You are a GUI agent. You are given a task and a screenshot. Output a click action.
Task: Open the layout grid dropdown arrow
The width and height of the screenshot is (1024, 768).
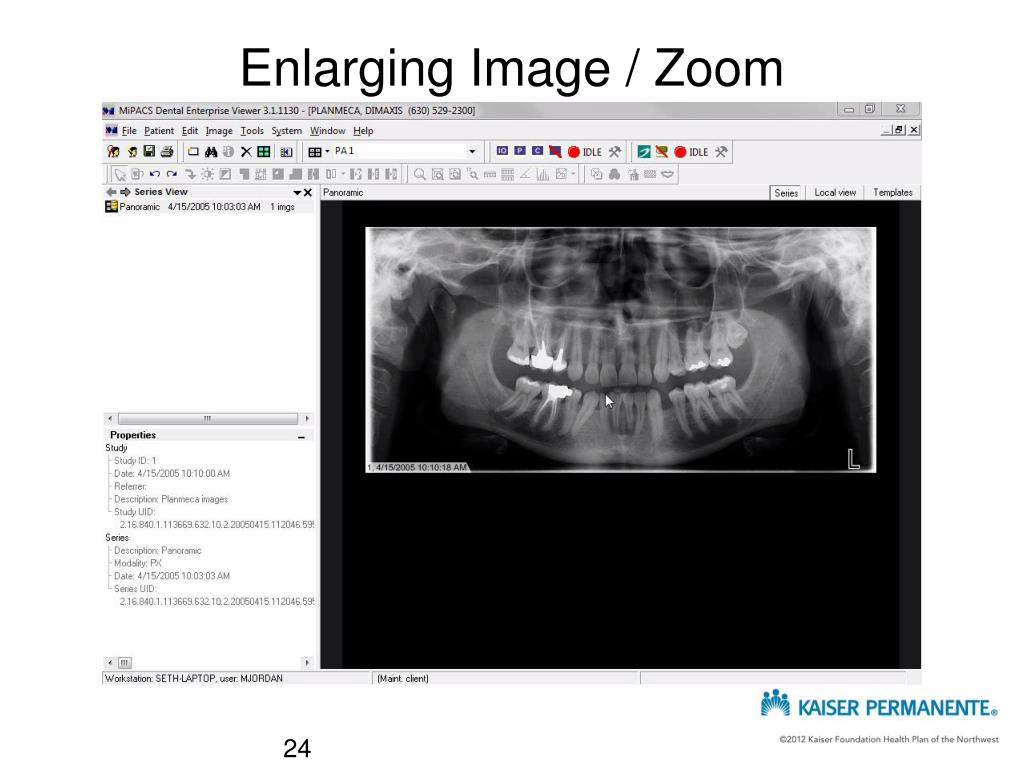click(x=327, y=152)
